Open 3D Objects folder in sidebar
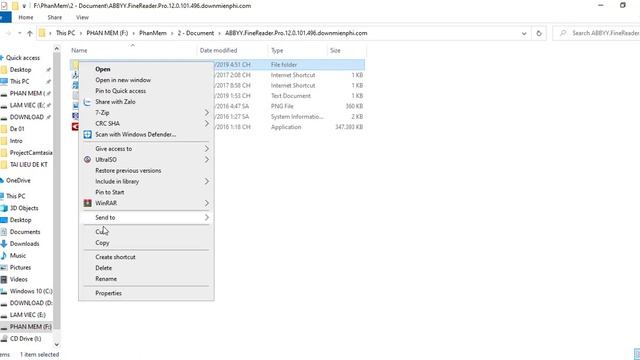Screen dimensions: 640x360 [24, 208]
